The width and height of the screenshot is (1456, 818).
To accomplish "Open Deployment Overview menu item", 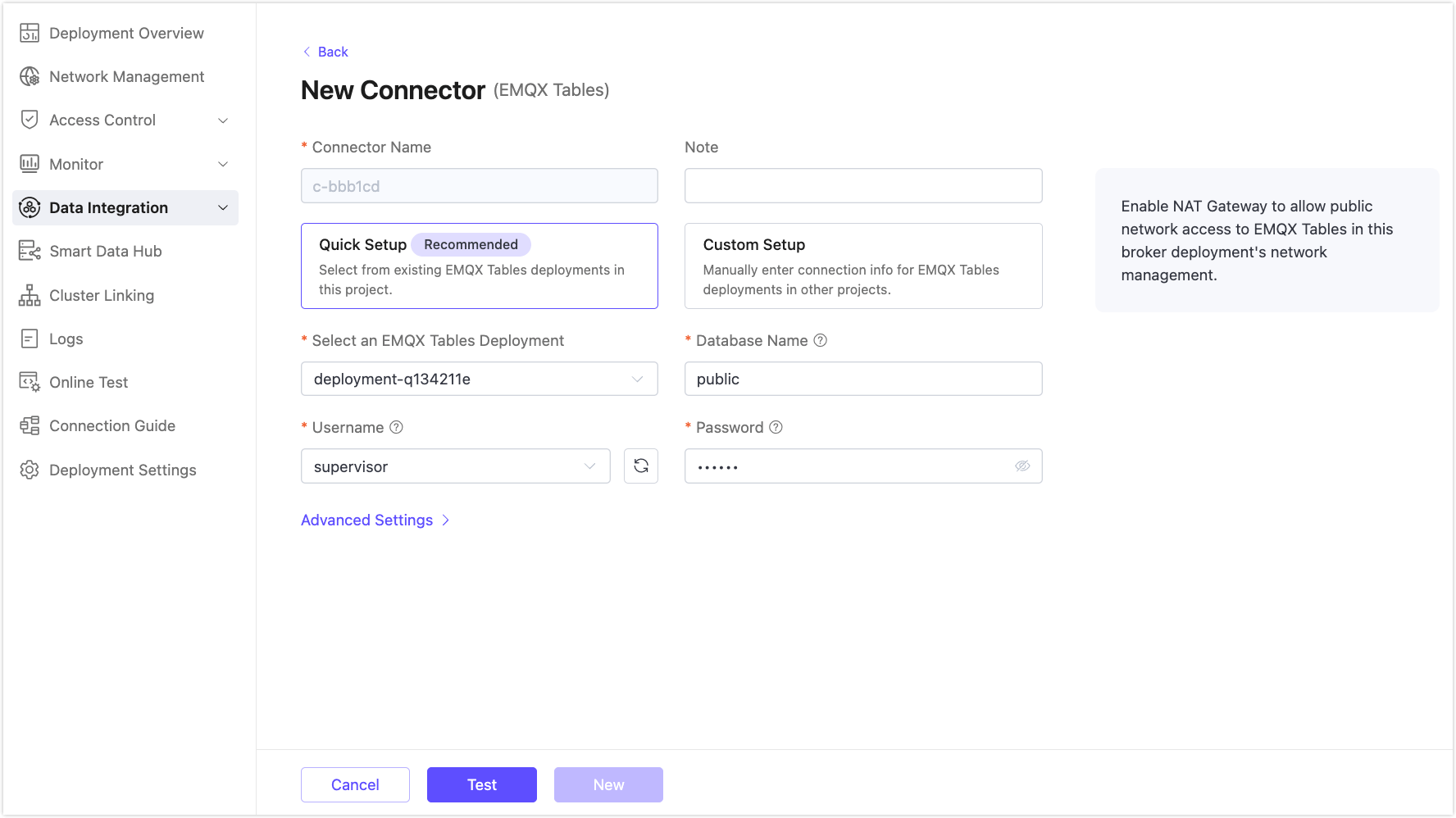I will click(125, 33).
